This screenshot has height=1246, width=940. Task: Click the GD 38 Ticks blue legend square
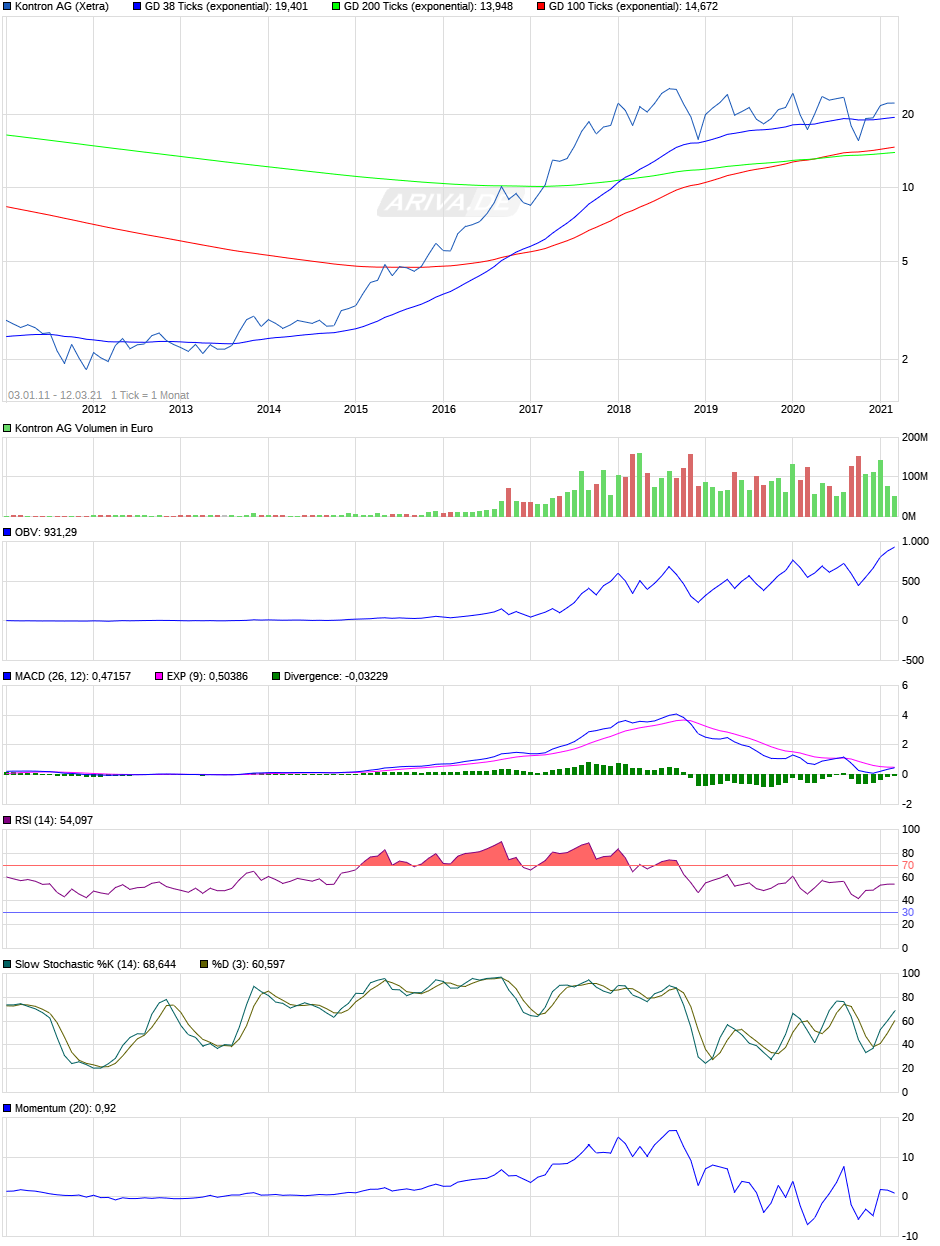(137, 6)
